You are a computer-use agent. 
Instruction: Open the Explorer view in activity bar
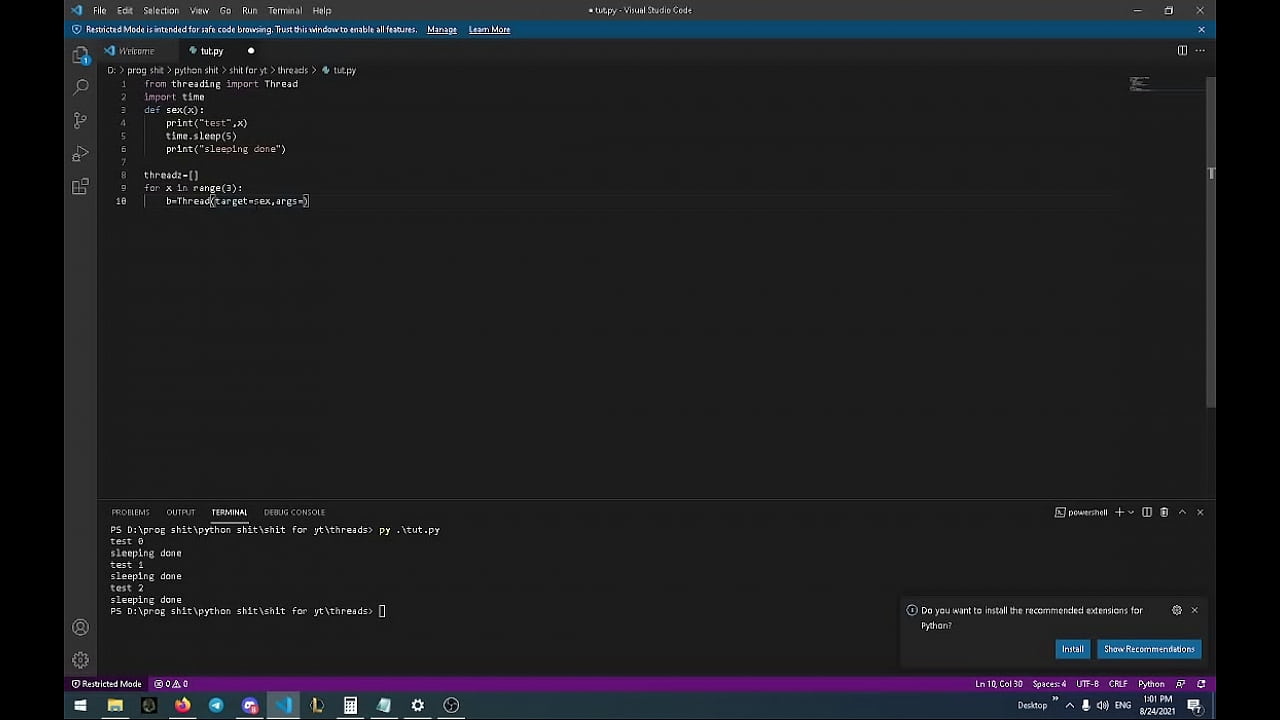81,56
